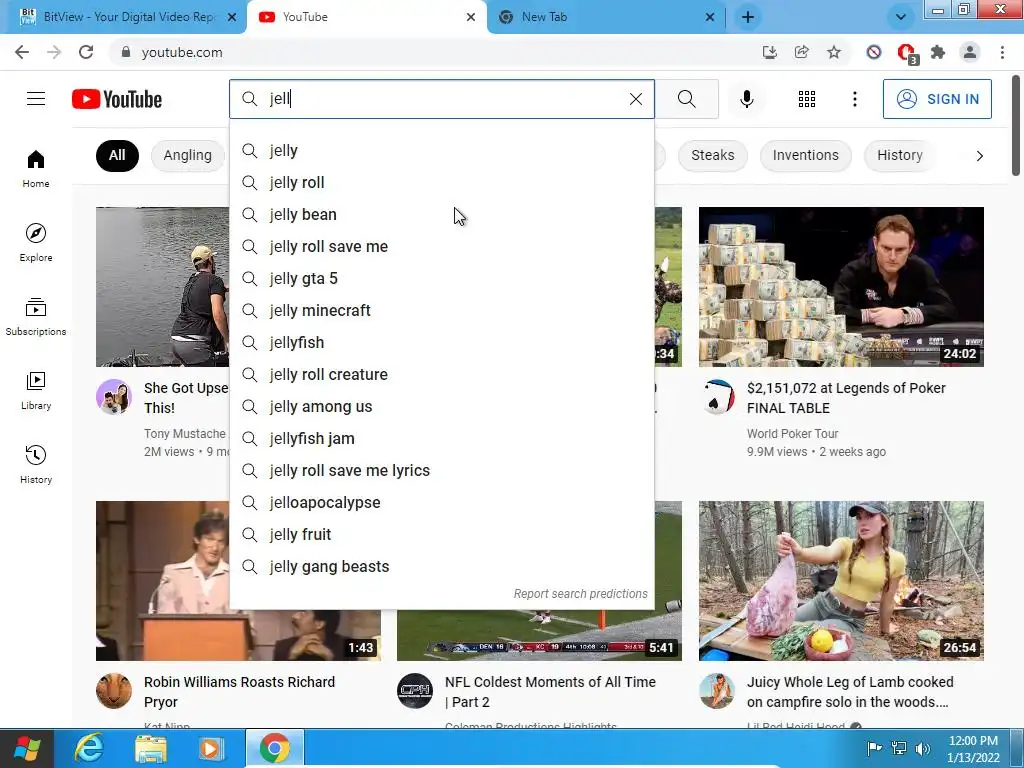The width and height of the screenshot is (1024, 768).
Task: Open the Chrome three-dot menu
Action: [x=1002, y=52]
